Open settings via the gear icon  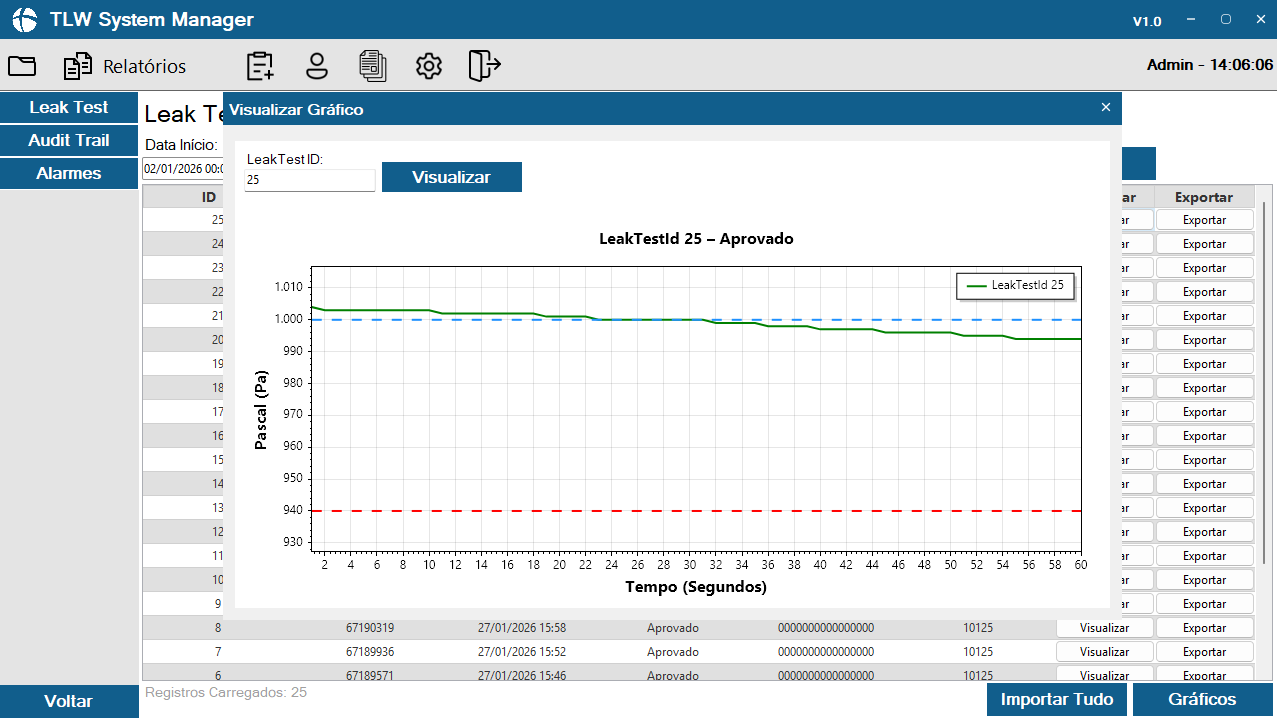click(x=429, y=66)
